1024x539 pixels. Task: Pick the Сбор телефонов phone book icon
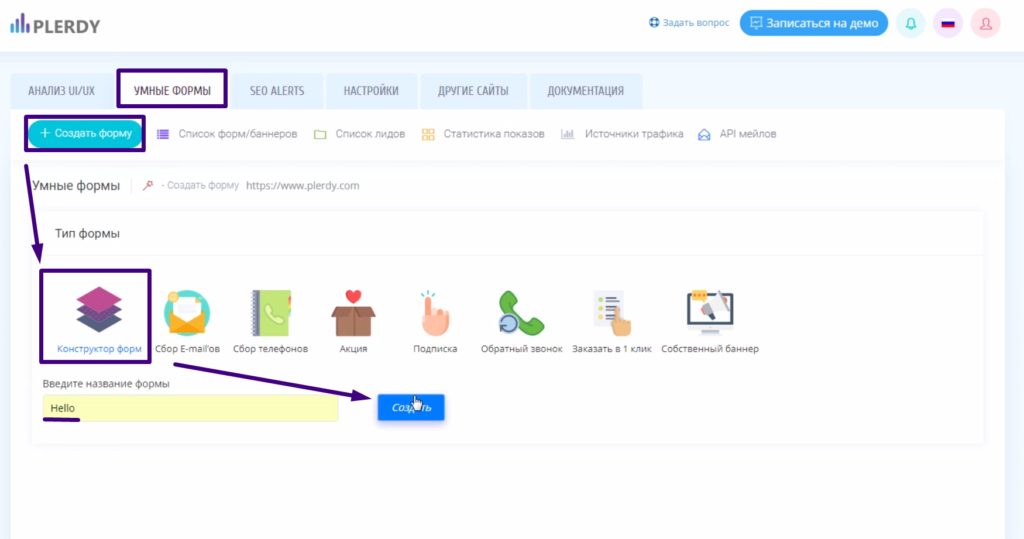coord(270,313)
